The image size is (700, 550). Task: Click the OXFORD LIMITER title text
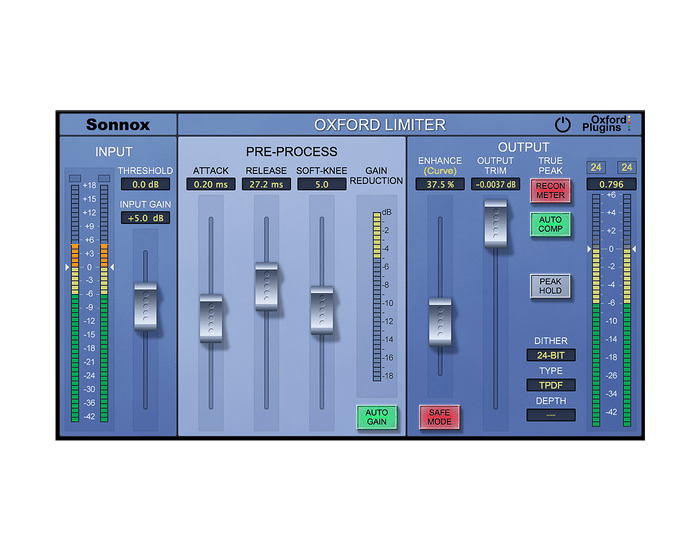click(x=380, y=125)
